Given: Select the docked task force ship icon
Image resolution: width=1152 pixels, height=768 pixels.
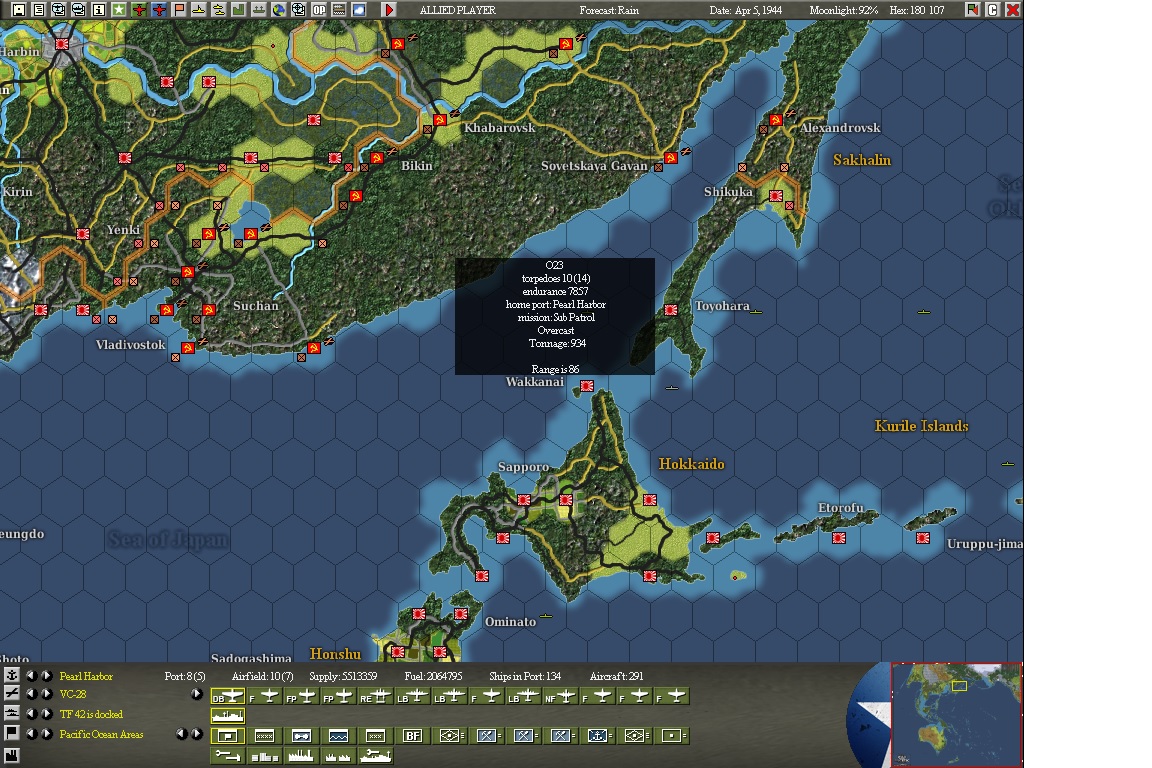Looking at the screenshot, I should click(x=228, y=716).
